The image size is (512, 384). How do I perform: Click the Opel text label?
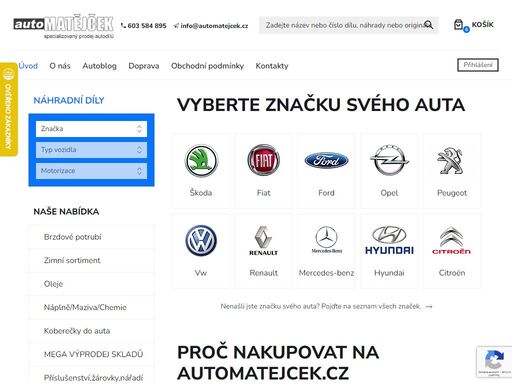(389, 193)
